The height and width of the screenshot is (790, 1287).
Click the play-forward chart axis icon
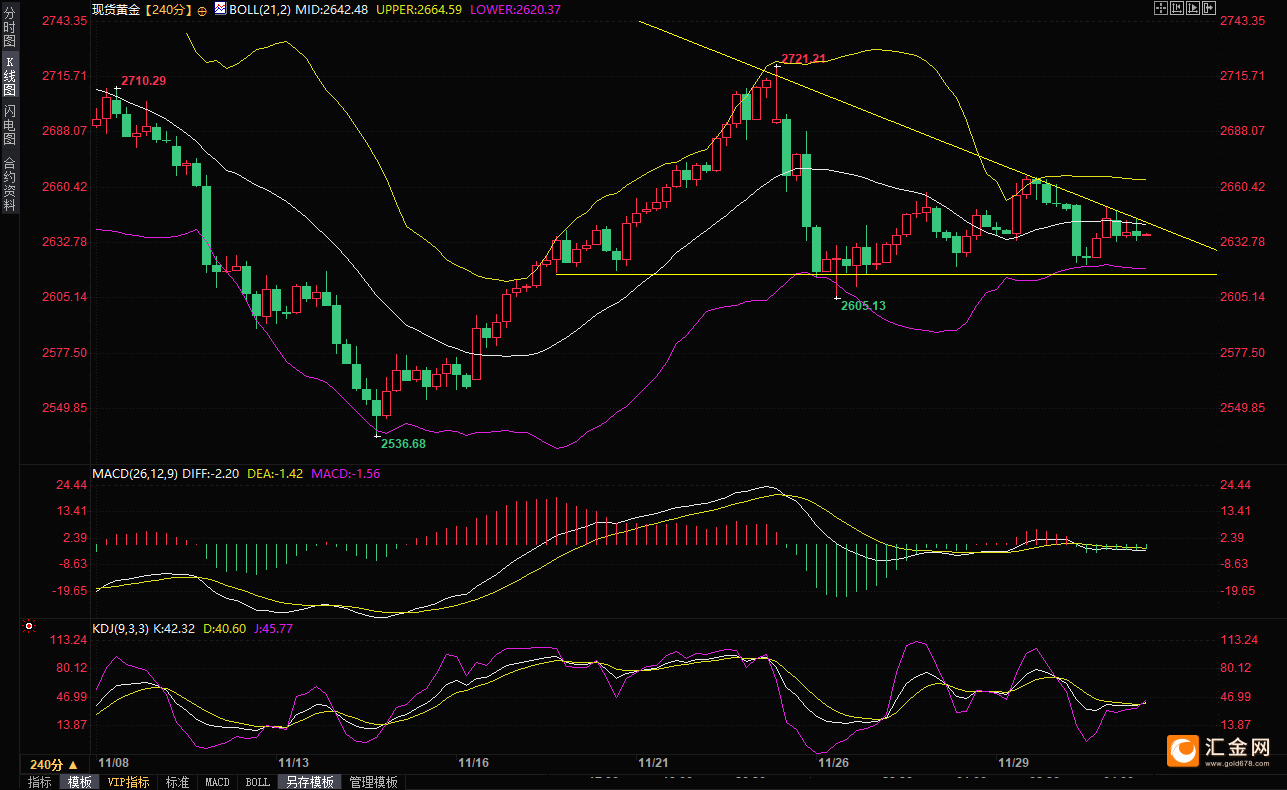tap(1193, 8)
